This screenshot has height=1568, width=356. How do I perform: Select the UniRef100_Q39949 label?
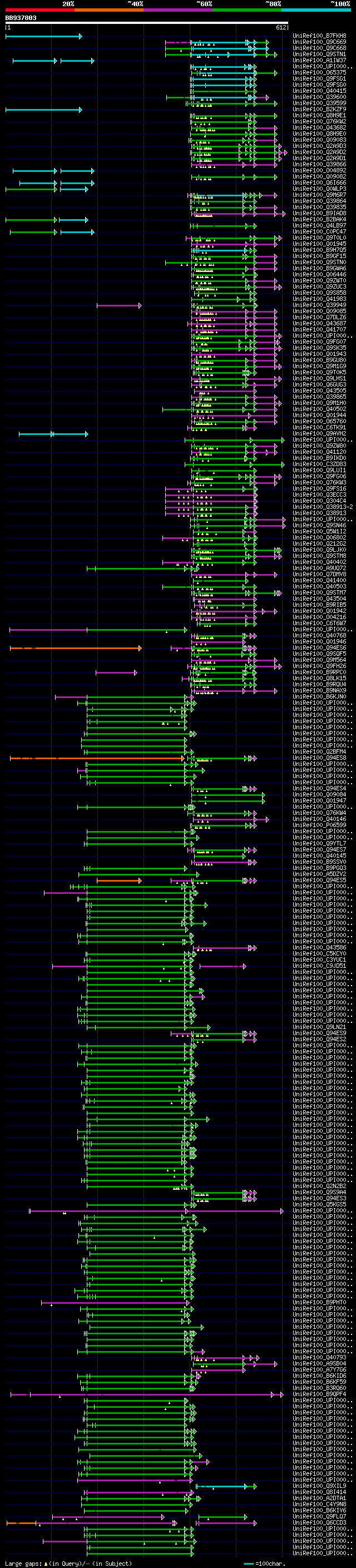[x=319, y=305]
